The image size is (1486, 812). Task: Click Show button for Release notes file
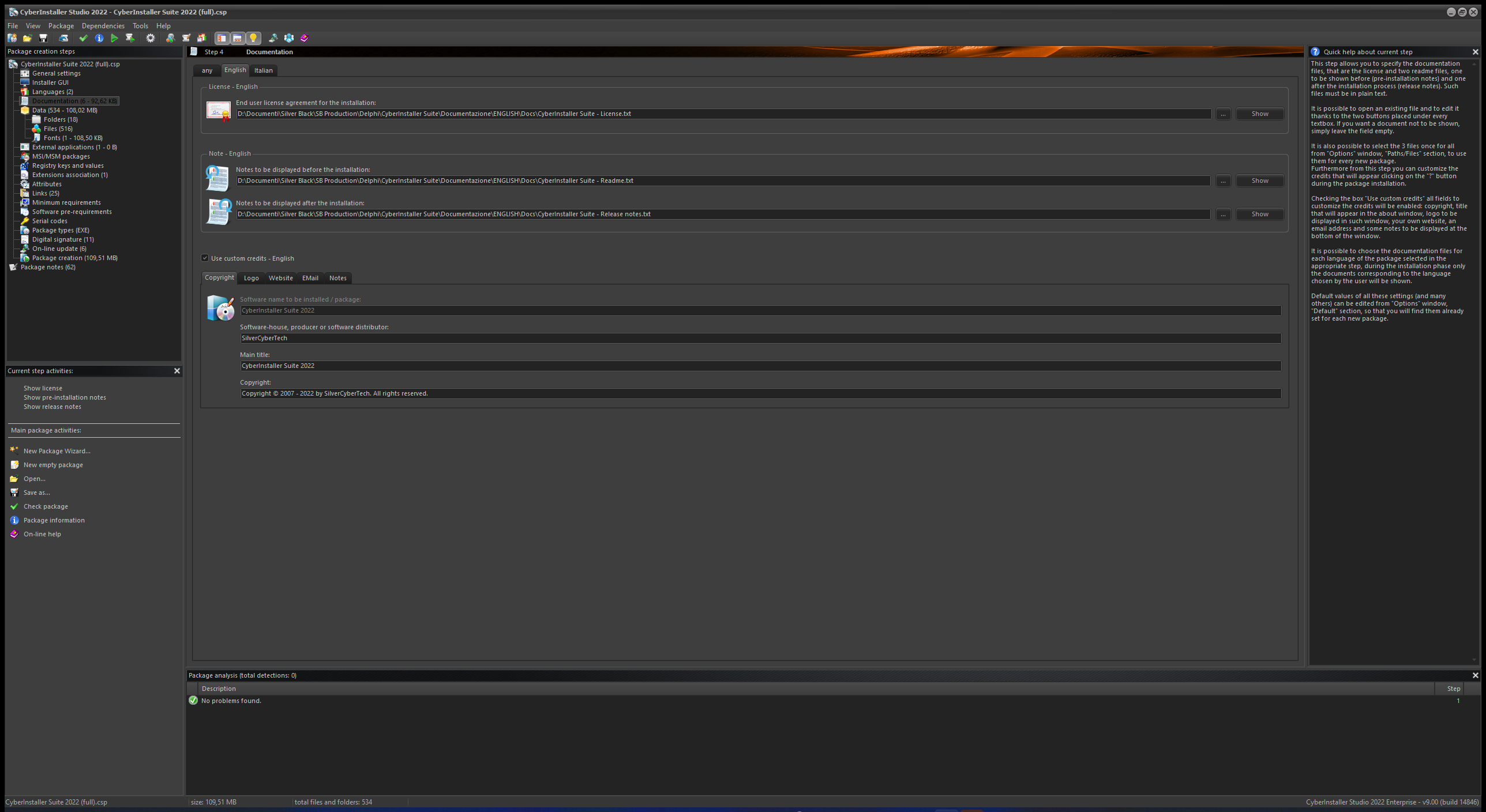[x=1260, y=214]
